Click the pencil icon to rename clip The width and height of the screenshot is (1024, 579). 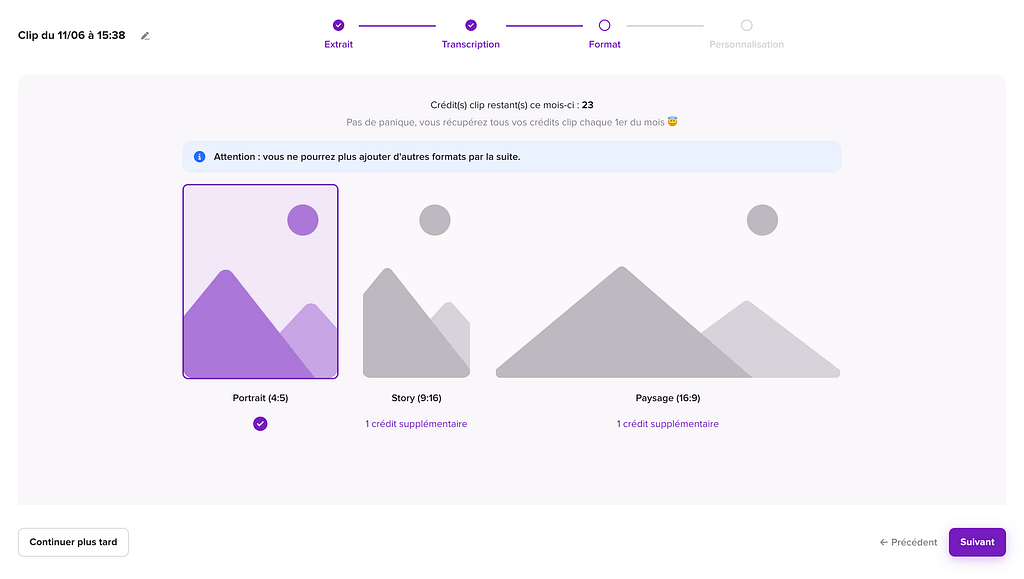pos(145,36)
